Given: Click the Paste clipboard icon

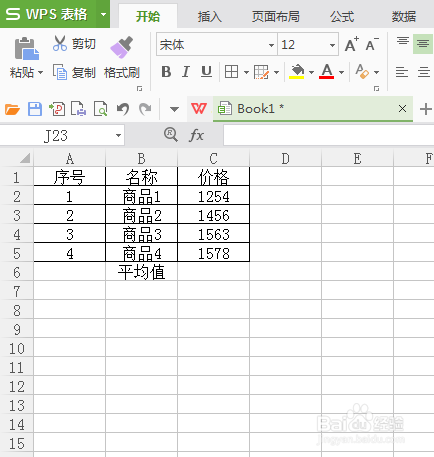Looking at the screenshot, I should coord(26,49).
